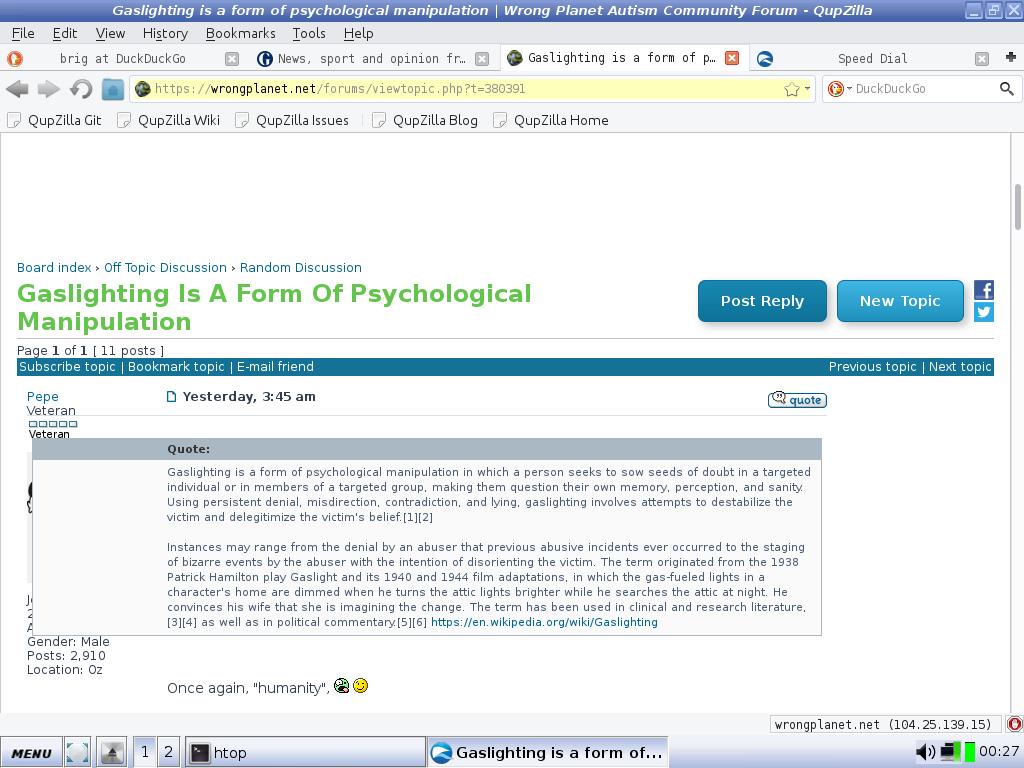Open the Bookmarks menu

[x=240, y=33]
